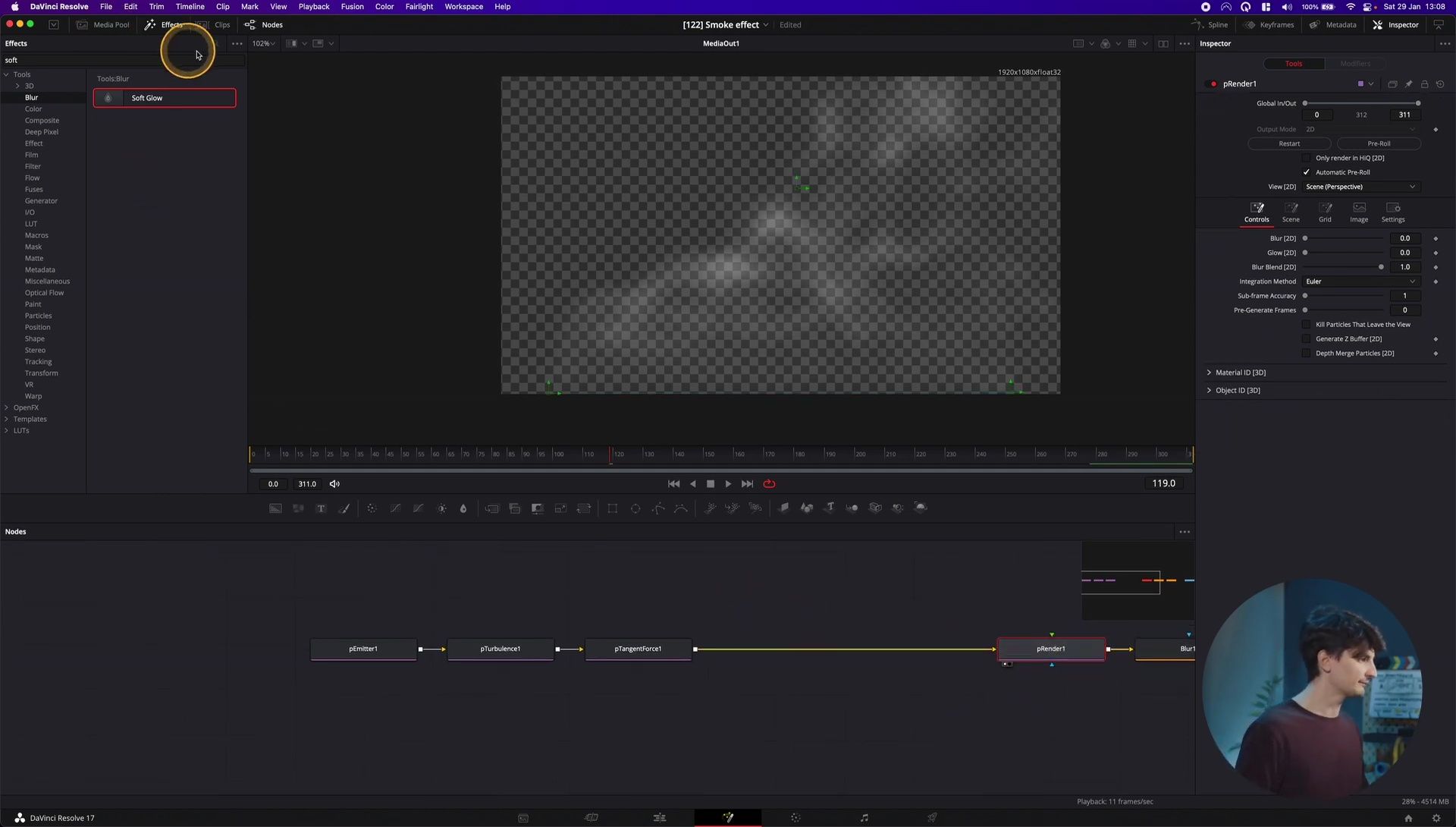
Task: Add a pEmitter particle node icon
Action: (x=710, y=508)
